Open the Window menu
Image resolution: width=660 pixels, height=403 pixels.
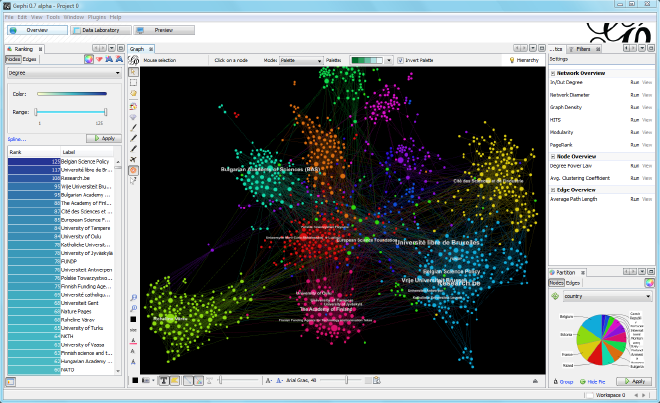pos(74,17)
